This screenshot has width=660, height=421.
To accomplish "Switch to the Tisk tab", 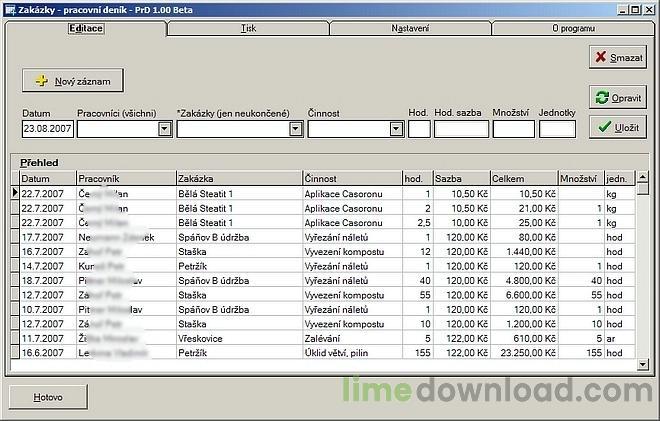I will (248, 28).
